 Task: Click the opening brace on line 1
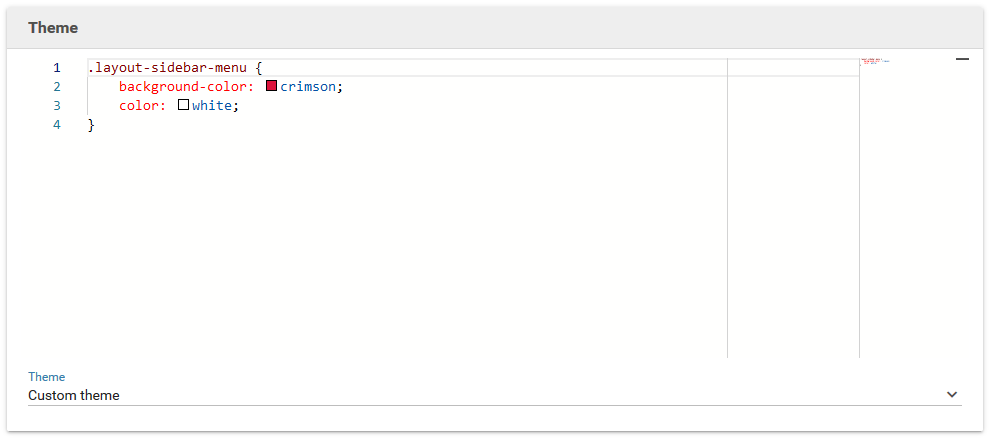tap(258, 68)
